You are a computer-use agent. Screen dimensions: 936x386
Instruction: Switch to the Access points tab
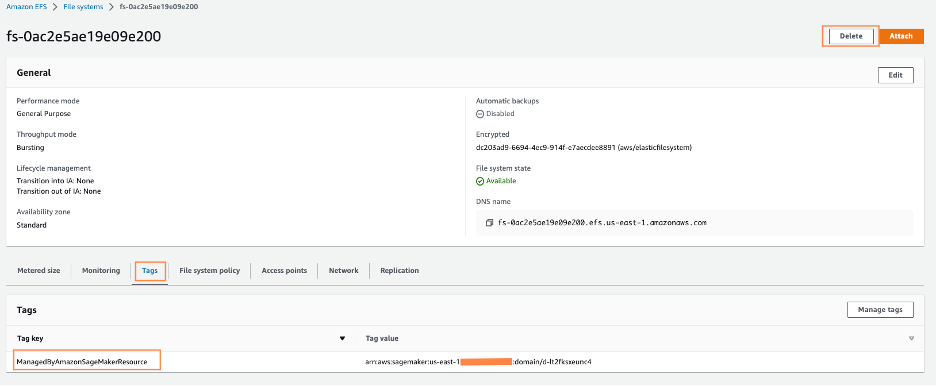pyautogui.click(x=284, y=271)
